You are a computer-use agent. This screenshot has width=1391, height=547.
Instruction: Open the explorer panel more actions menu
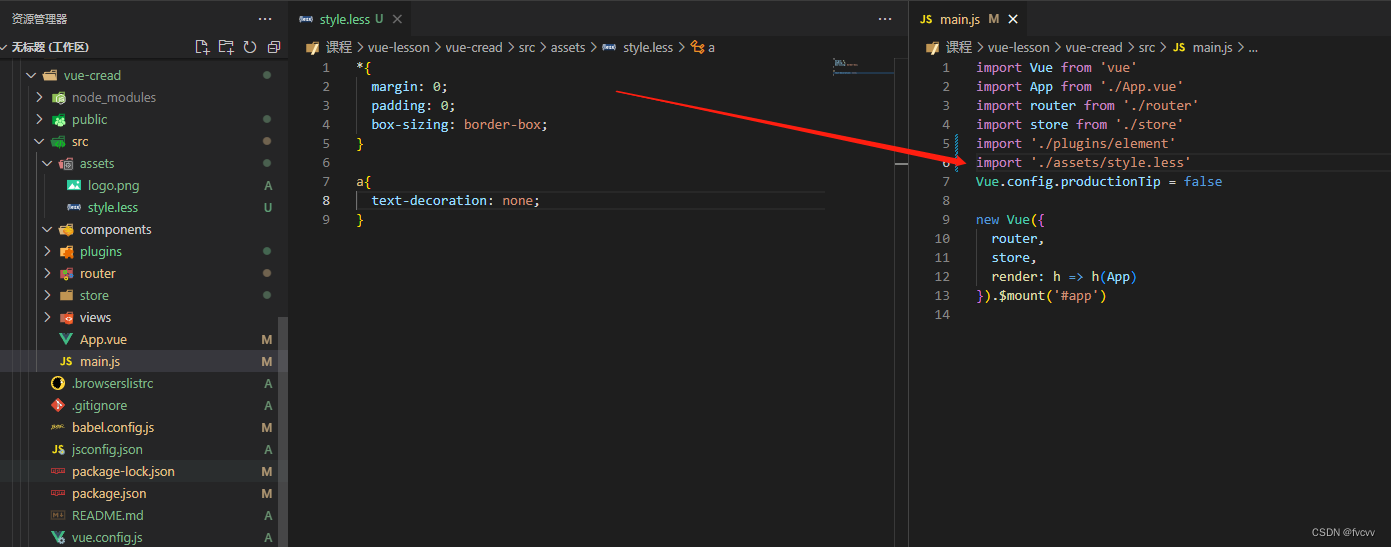coord(265,19)
